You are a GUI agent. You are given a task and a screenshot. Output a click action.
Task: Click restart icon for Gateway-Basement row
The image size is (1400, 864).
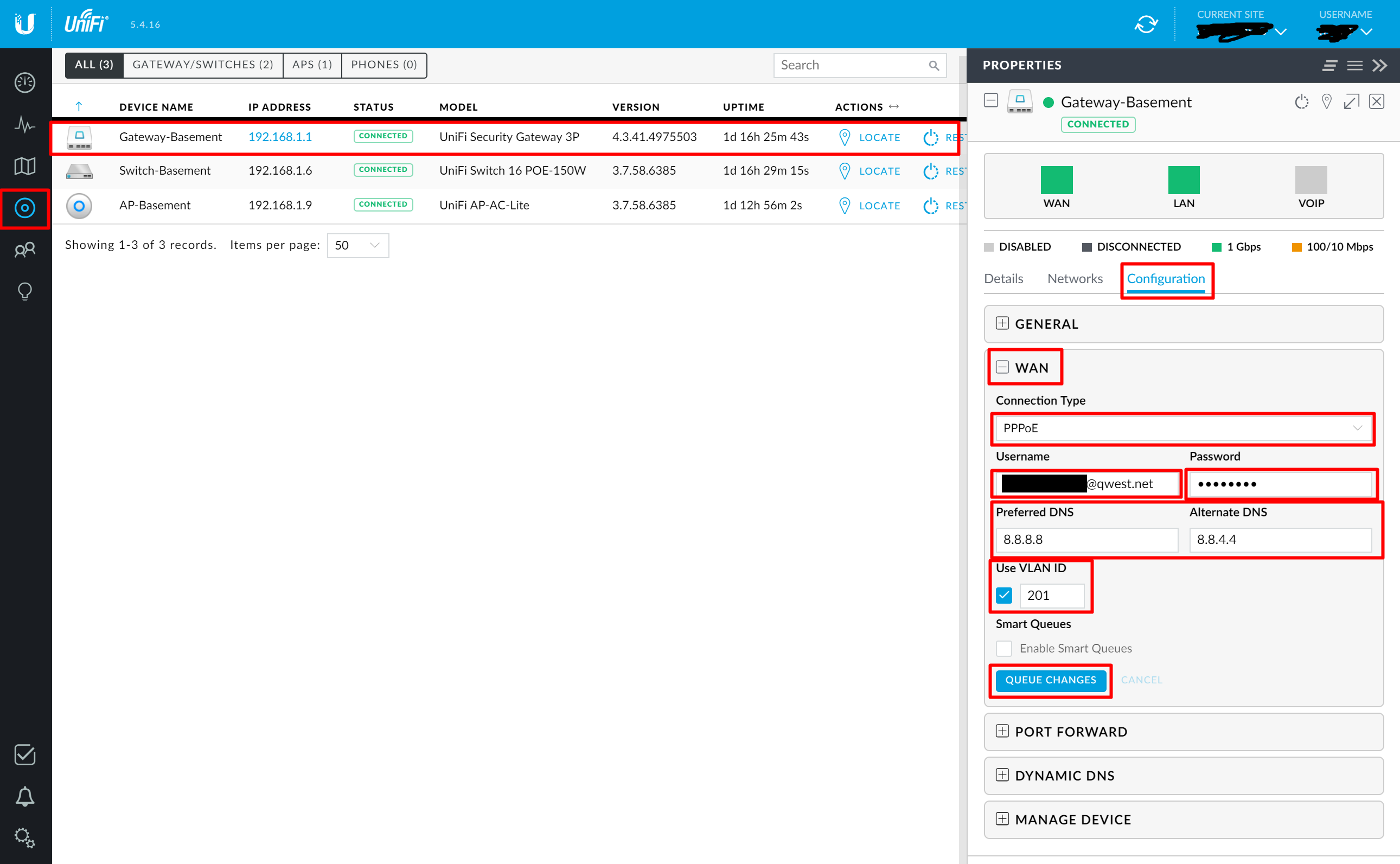pos(931,138)
